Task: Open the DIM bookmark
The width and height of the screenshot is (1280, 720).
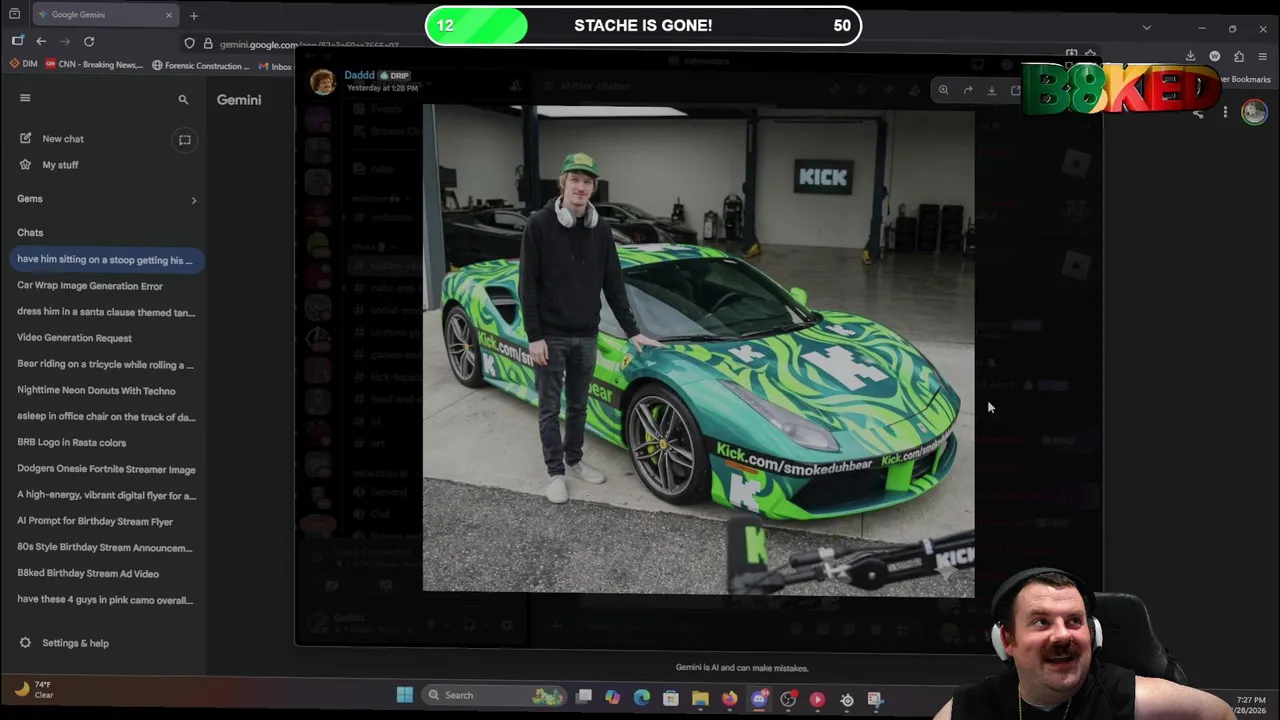Action: [23, 65]
